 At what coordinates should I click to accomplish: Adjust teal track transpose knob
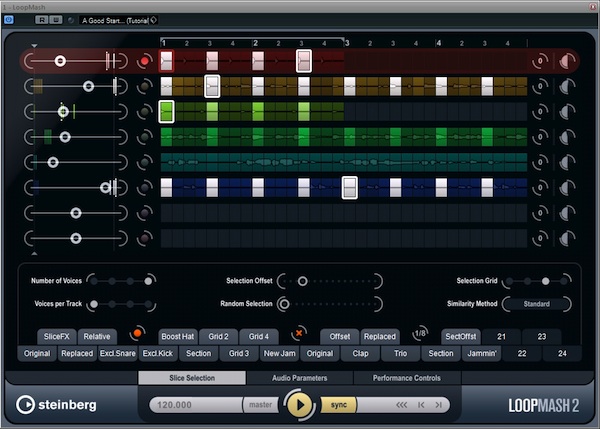540,162
